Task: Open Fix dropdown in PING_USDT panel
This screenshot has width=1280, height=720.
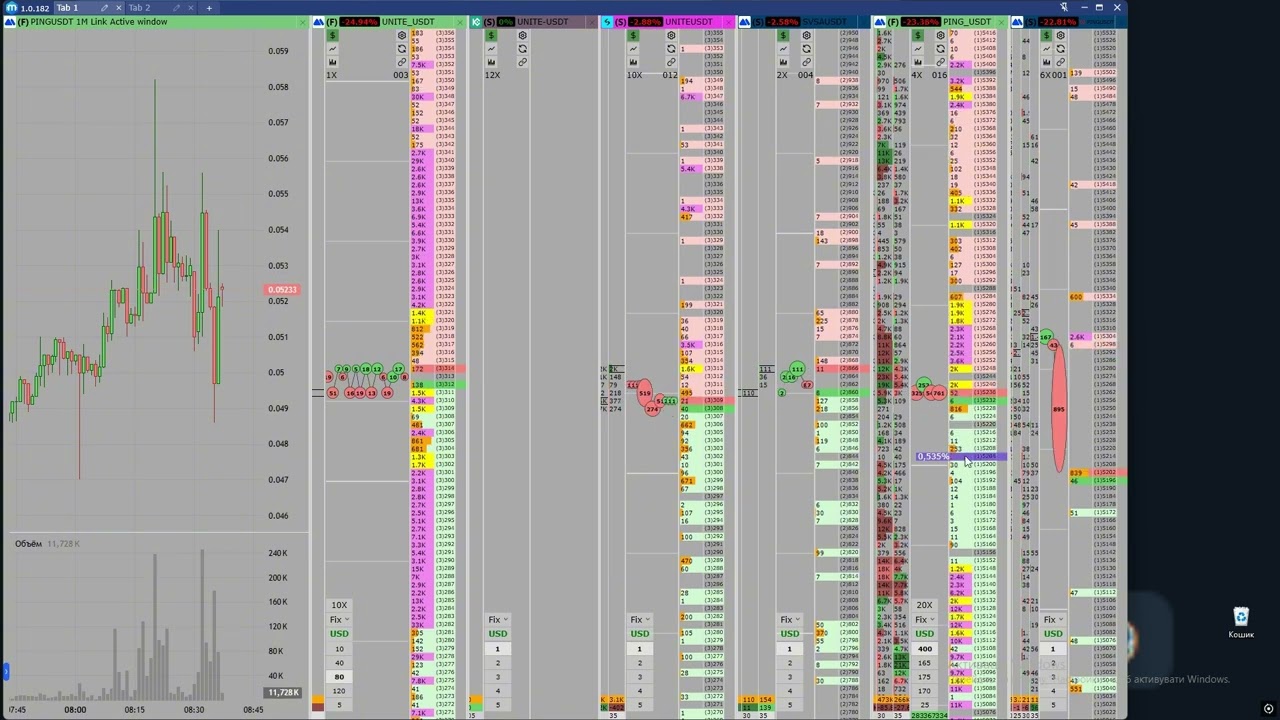Action: coord(924,620)
